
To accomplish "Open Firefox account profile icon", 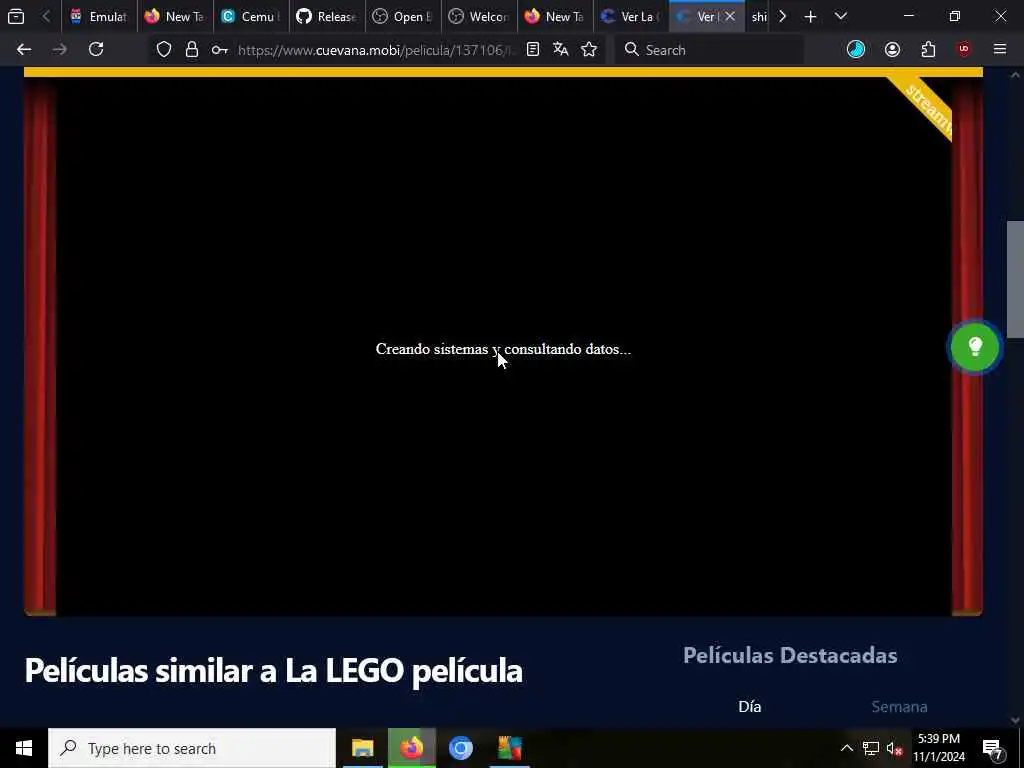I will (x=892, y=50).
